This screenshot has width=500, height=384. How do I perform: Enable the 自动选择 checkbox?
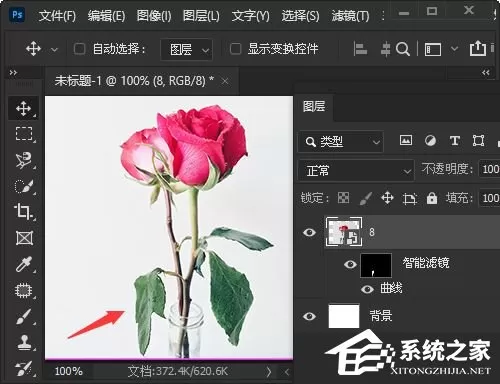point(79,49)
